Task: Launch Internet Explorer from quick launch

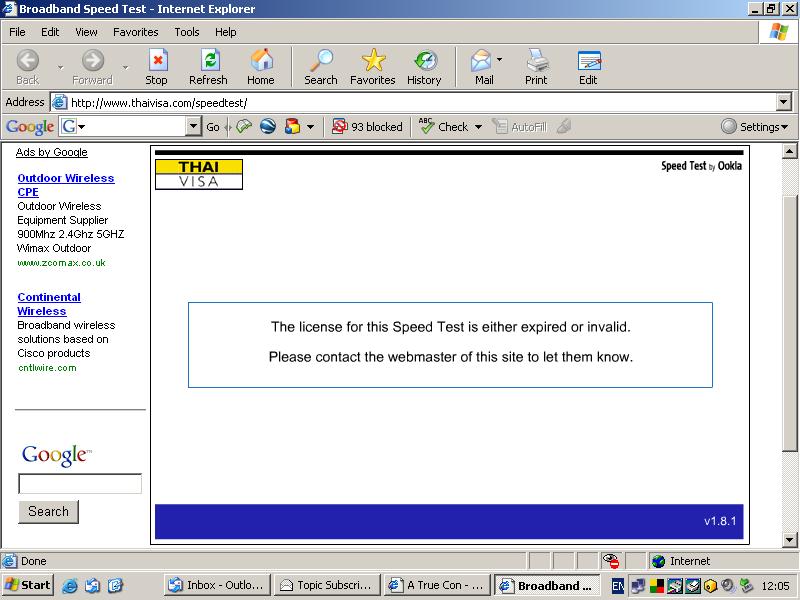Action: pyautogui.click(x=69, y=585)
